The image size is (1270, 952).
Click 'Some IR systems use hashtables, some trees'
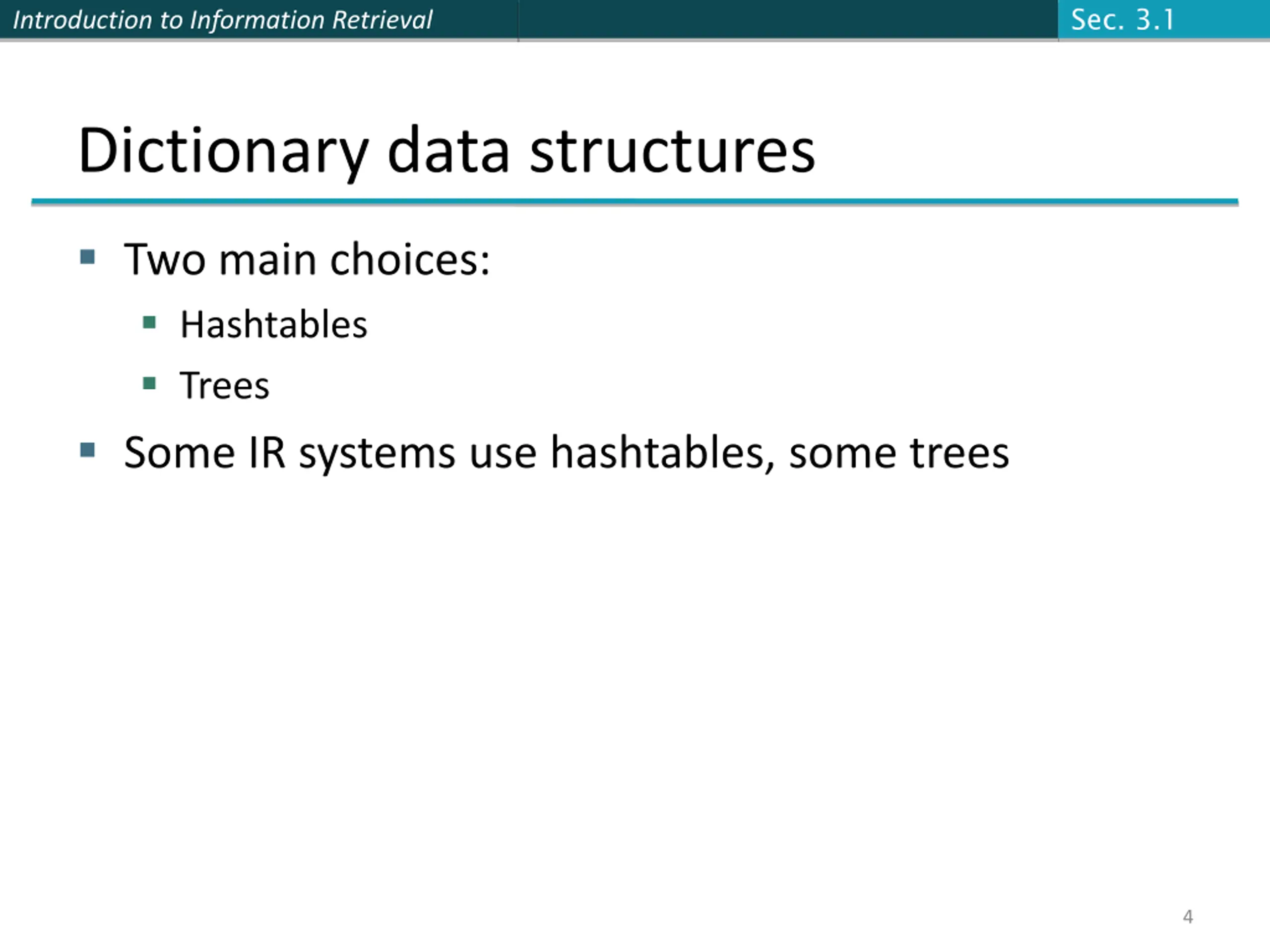pos(566,453)
